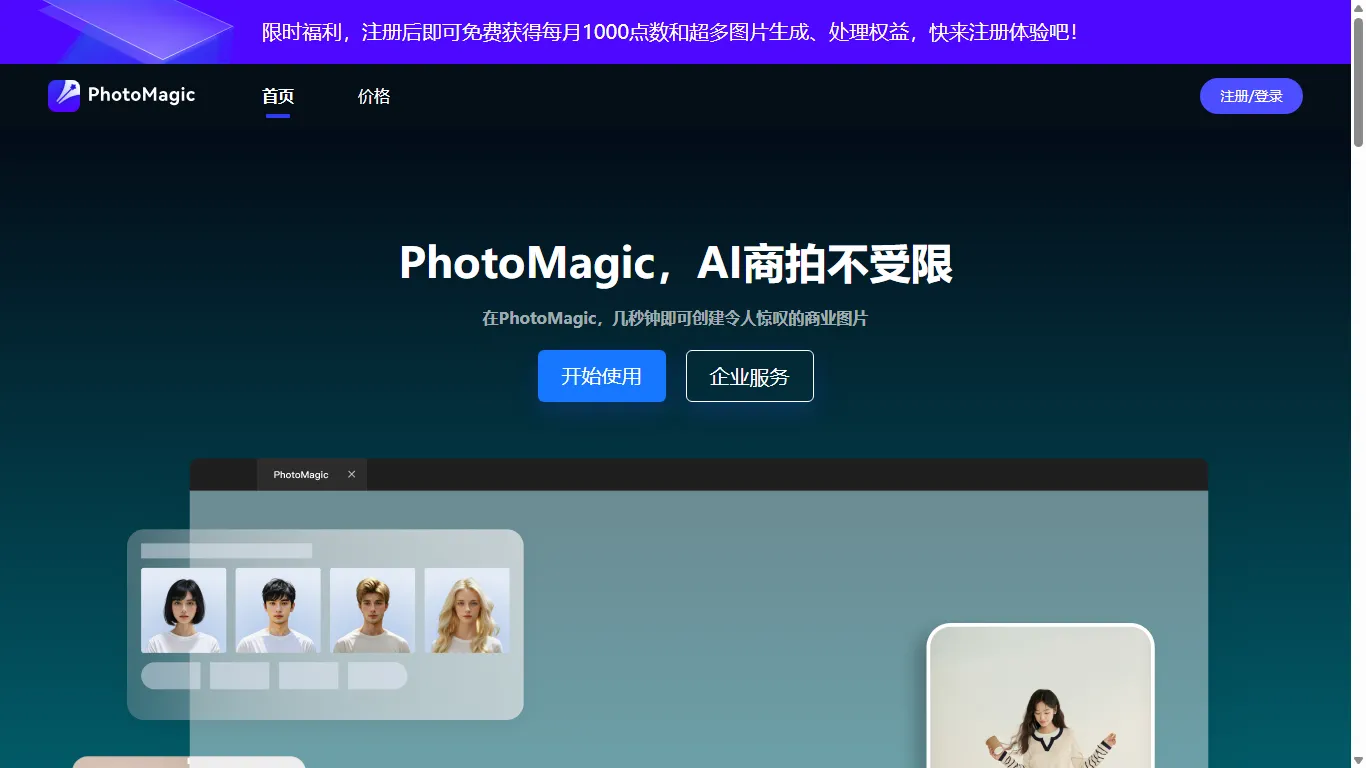Select the brown-haired male model thumbnail
The height and width of the screenshot is (768, 1366).
372,609
